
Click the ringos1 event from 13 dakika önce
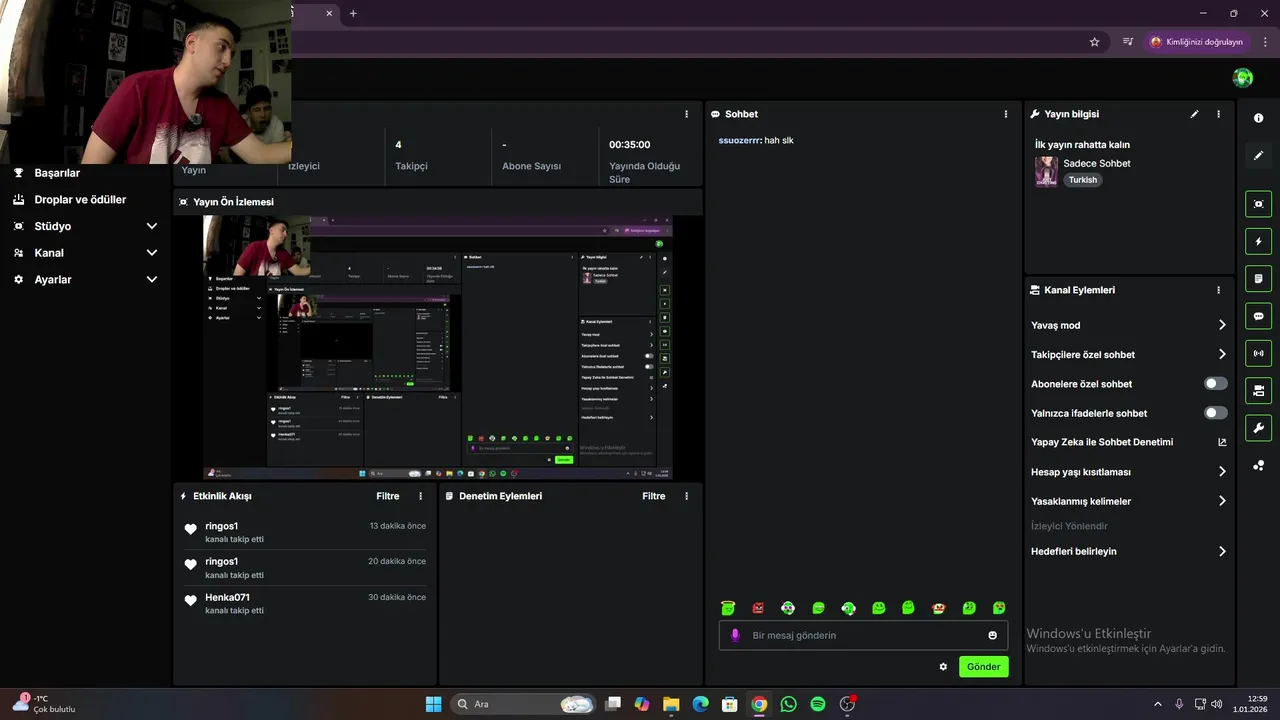(x=305, y=532)
